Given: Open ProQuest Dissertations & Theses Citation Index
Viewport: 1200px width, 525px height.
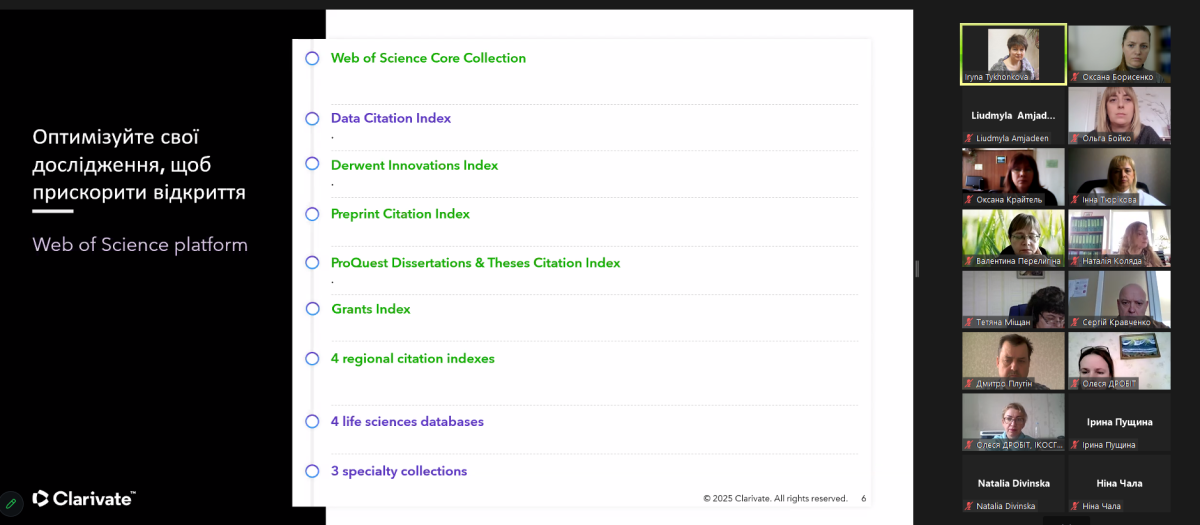Looking at the screenshot, I should [475, 263].
